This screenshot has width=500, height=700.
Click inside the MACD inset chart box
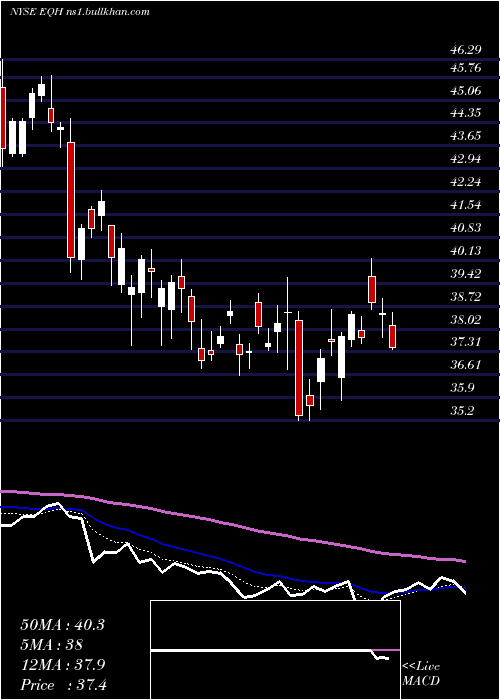[x=275, y=650]
